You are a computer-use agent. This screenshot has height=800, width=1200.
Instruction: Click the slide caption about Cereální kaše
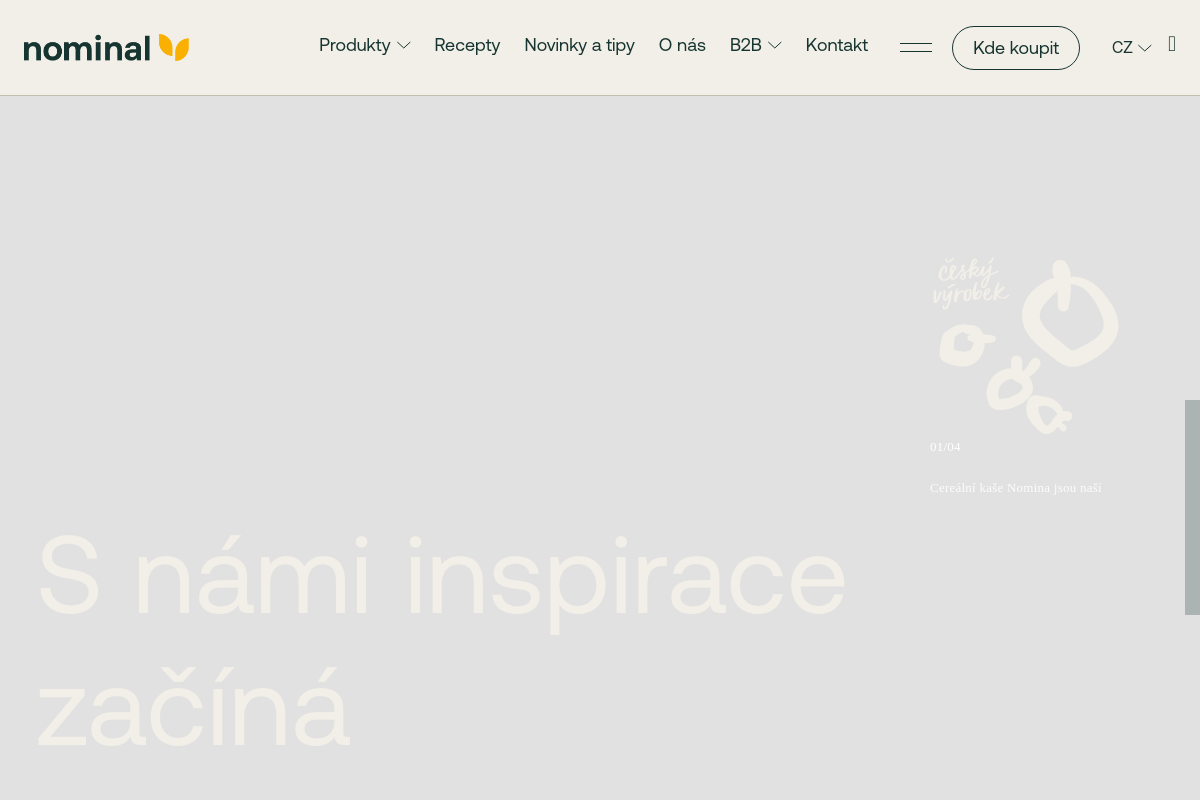pyautogui.click(x=1015, y=488)
